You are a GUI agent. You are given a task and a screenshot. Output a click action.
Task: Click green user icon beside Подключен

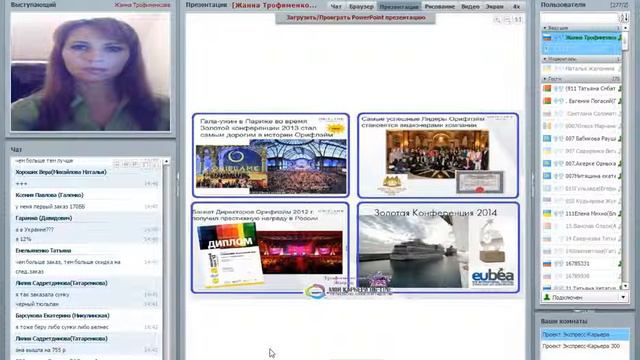click(547, 297)
